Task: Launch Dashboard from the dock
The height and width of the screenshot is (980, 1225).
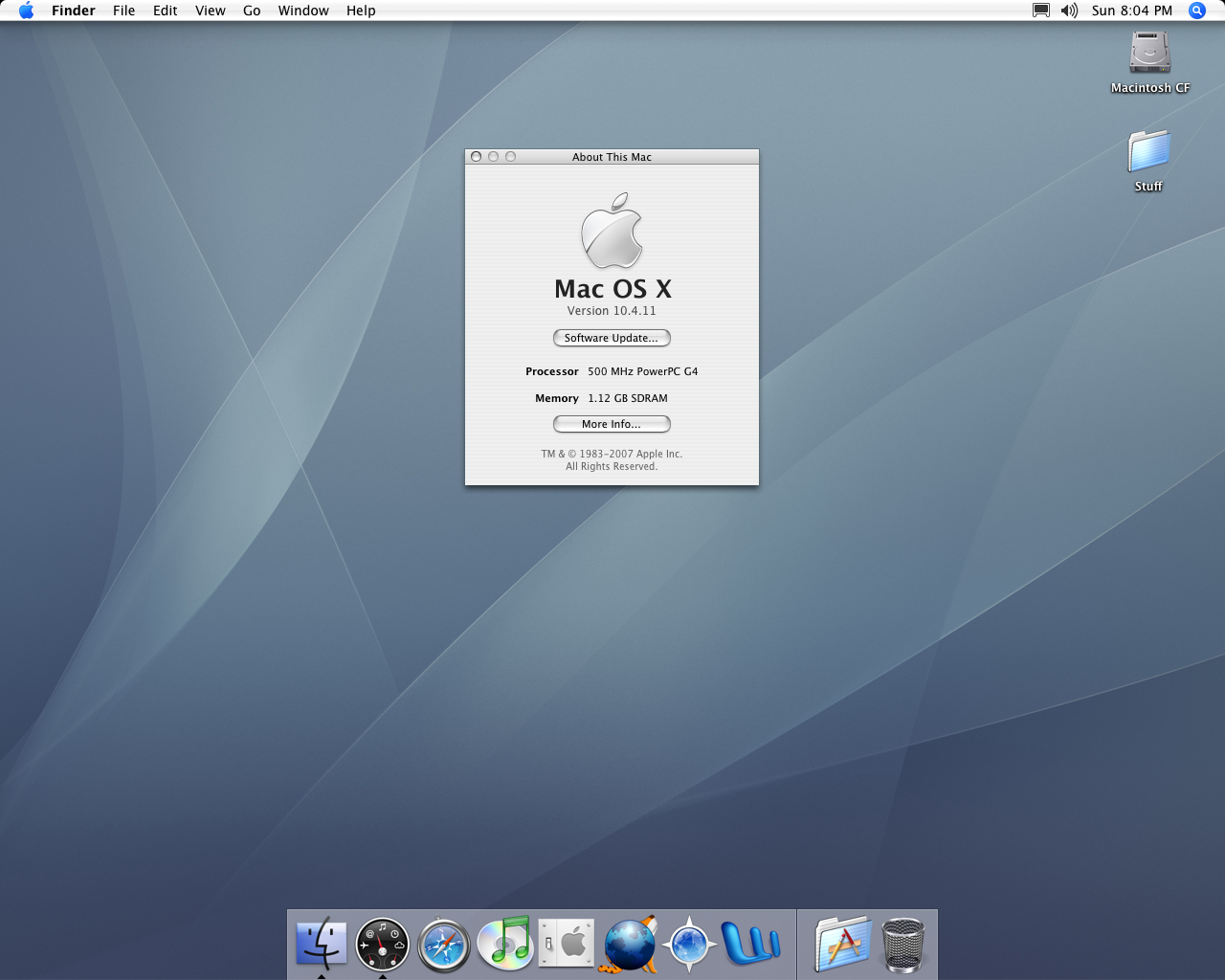Action: pyautogui.click(x=382, y=945)
